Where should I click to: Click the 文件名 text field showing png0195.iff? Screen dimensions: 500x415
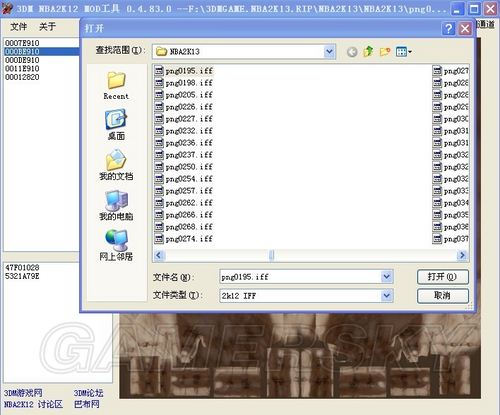tap(300, 277)
